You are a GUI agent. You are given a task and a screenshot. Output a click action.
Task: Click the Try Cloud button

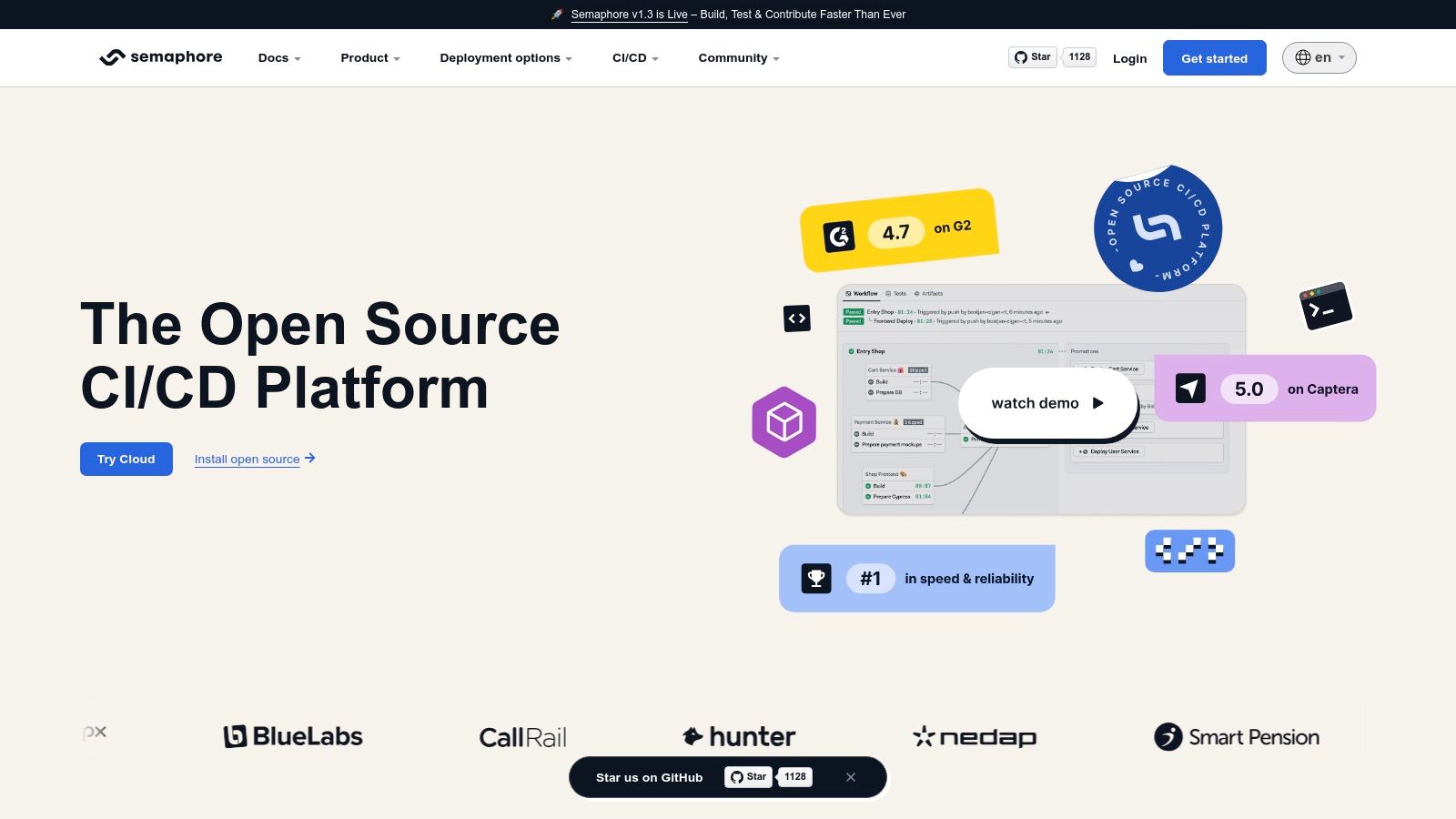126,459
